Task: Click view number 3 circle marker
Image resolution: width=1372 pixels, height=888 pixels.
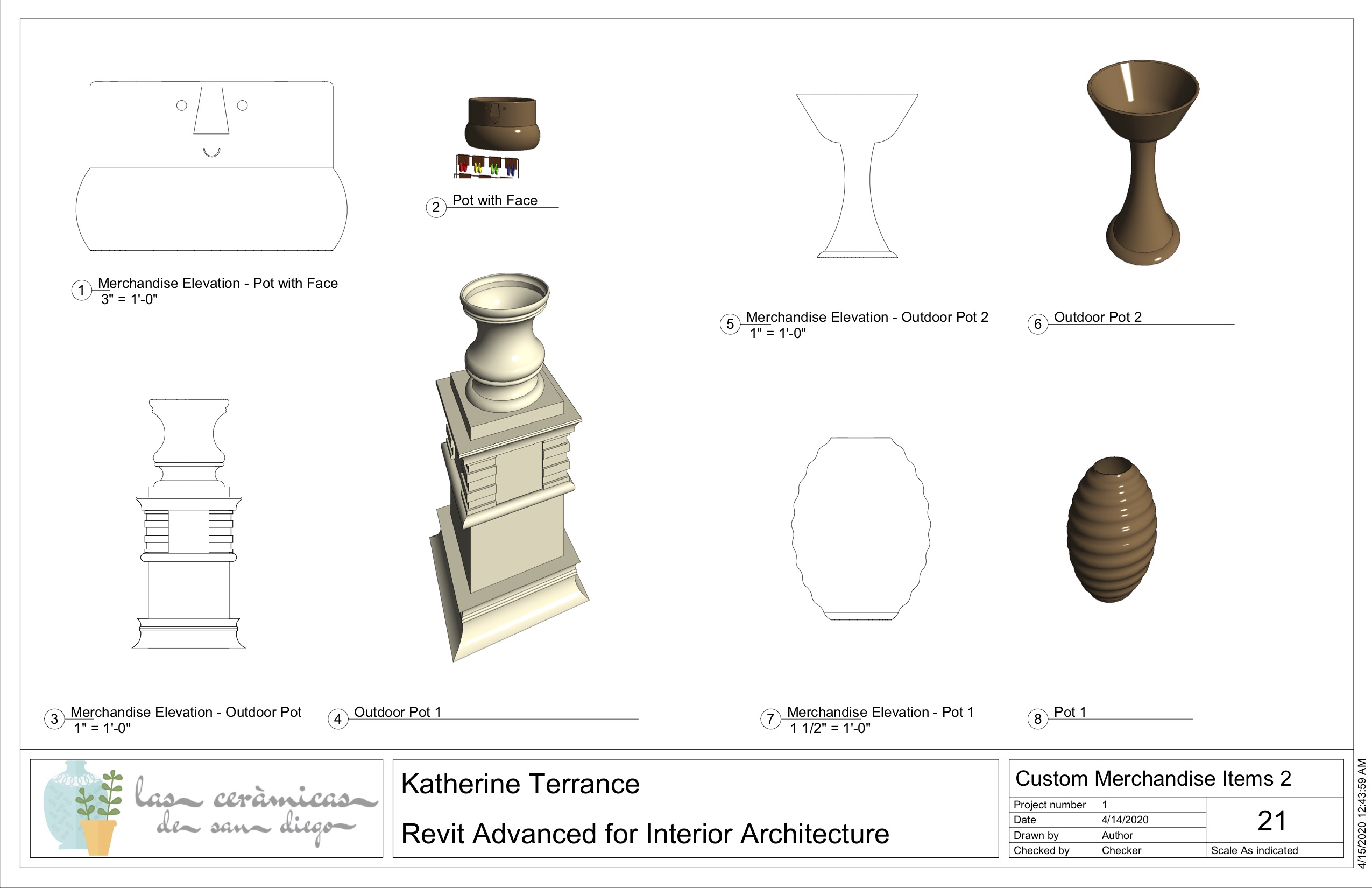Action: (54, 719)
